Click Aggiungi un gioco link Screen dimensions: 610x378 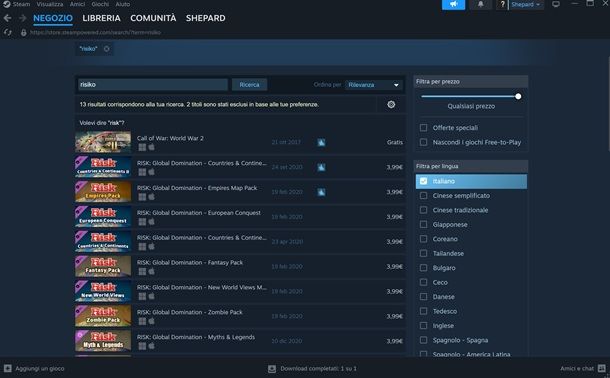pyautogui.click(x=40, y=368)
